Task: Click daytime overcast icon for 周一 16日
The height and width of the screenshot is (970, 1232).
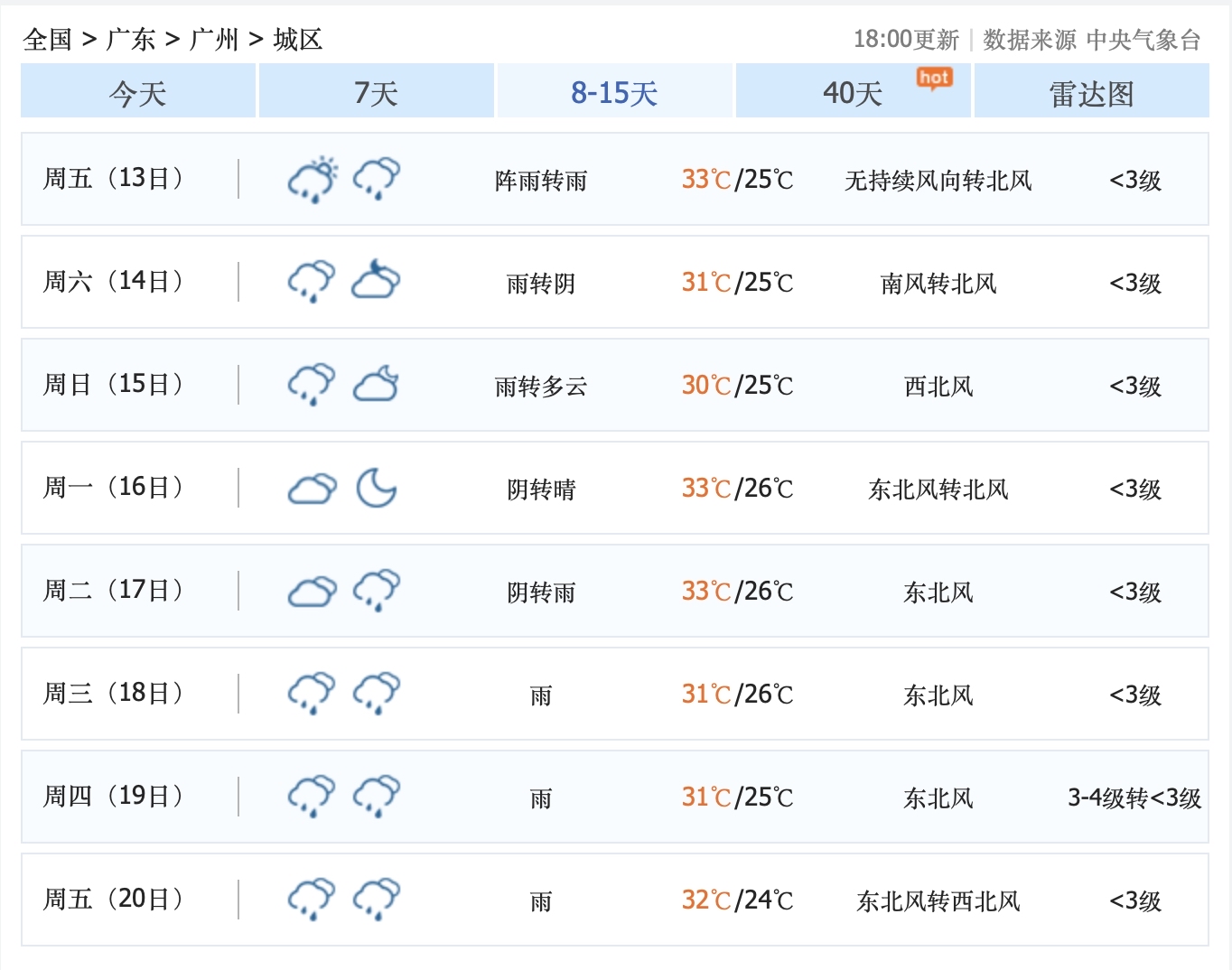Action: [x=313, y=490]
